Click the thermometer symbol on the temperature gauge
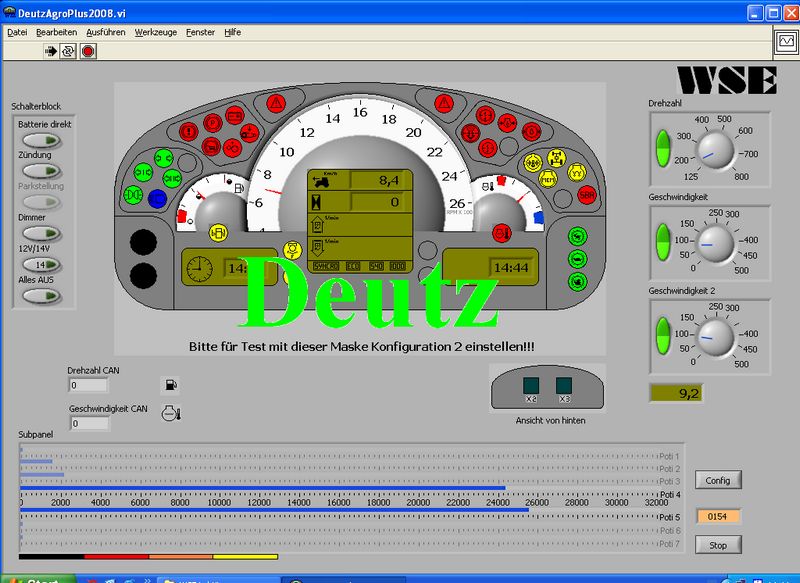This screenshot has width=800, height=583. point(488,187)
